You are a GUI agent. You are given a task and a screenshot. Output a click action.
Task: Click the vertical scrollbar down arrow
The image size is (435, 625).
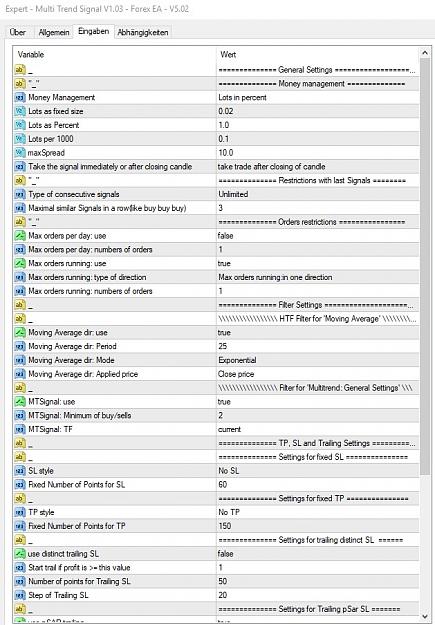coord(425,615)
